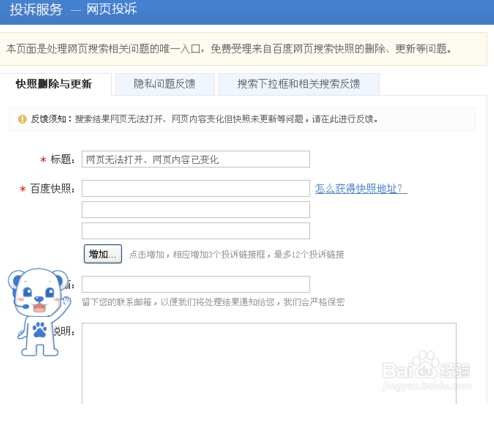Screen dimensions: 494x430
Task: Click the 标题 field label
Action: tap(63, 159)
